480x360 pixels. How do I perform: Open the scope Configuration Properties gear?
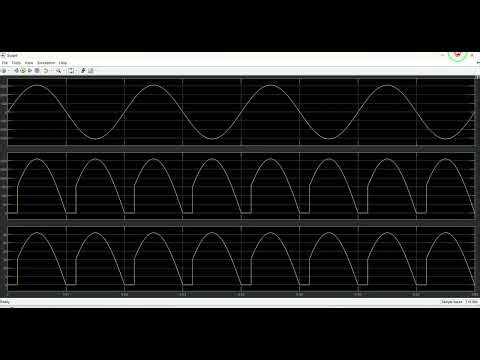4,70
